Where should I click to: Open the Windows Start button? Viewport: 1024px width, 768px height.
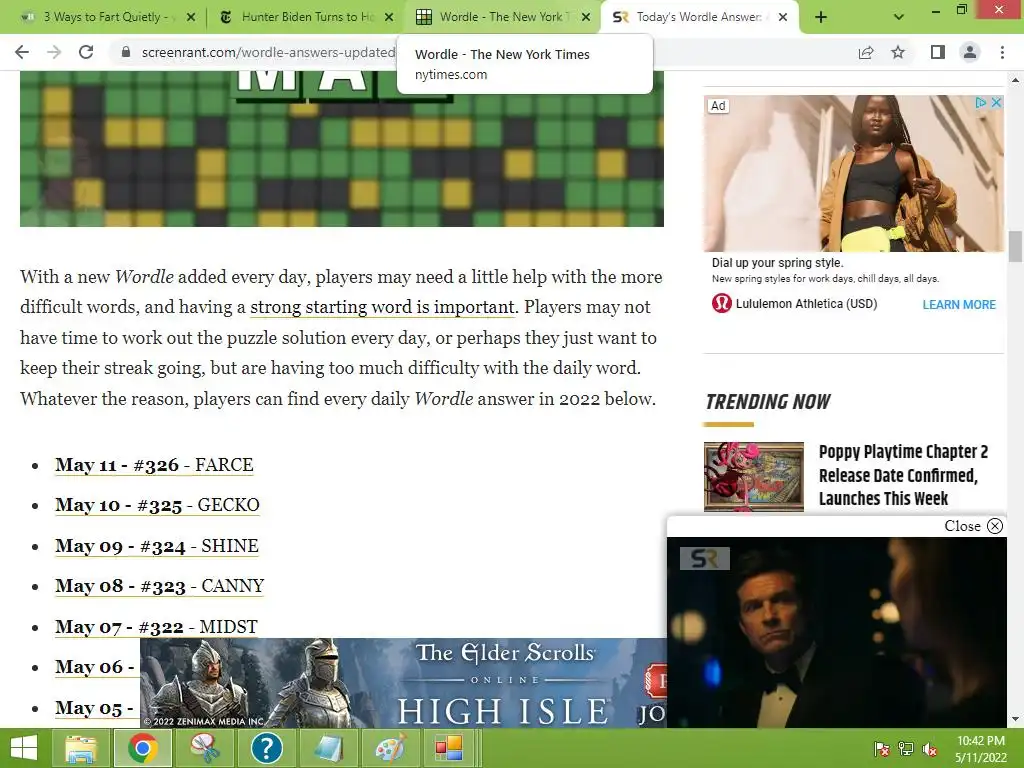point(24,748)
